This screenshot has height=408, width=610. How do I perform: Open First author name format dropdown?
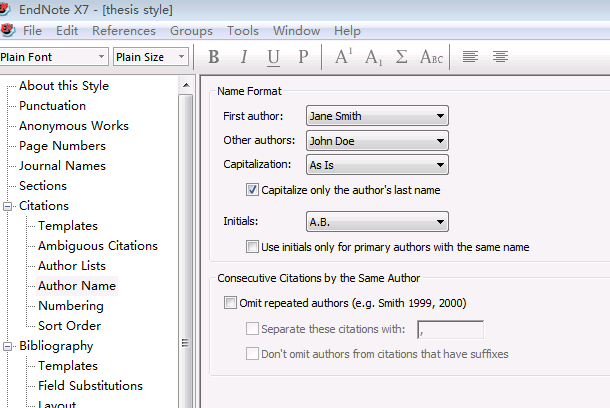[377, 116]
